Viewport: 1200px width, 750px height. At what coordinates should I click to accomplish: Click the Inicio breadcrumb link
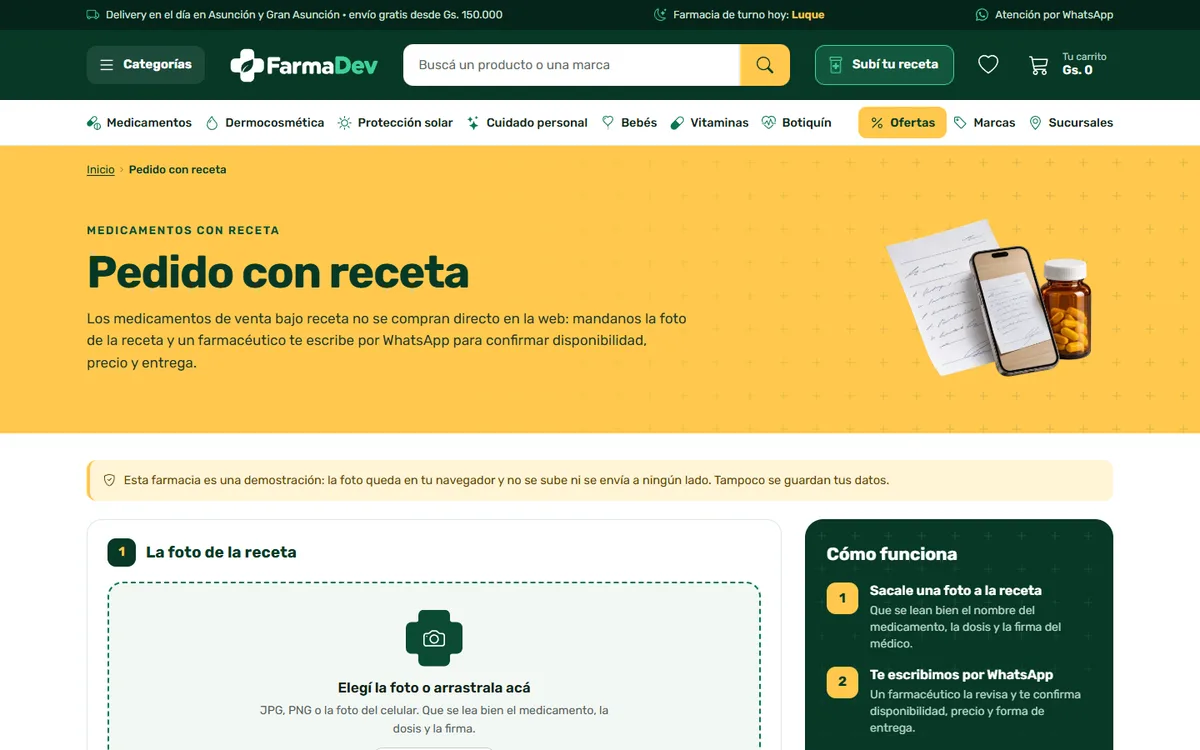pyautogui.click(x=101, y=170)
